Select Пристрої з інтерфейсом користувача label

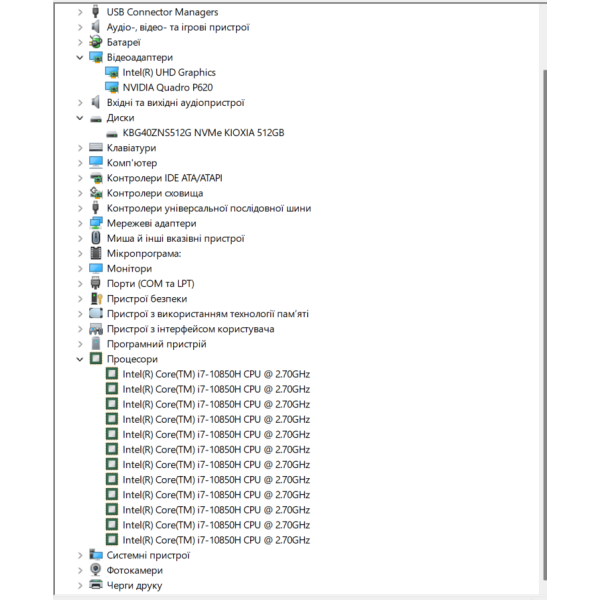(191, 329)
